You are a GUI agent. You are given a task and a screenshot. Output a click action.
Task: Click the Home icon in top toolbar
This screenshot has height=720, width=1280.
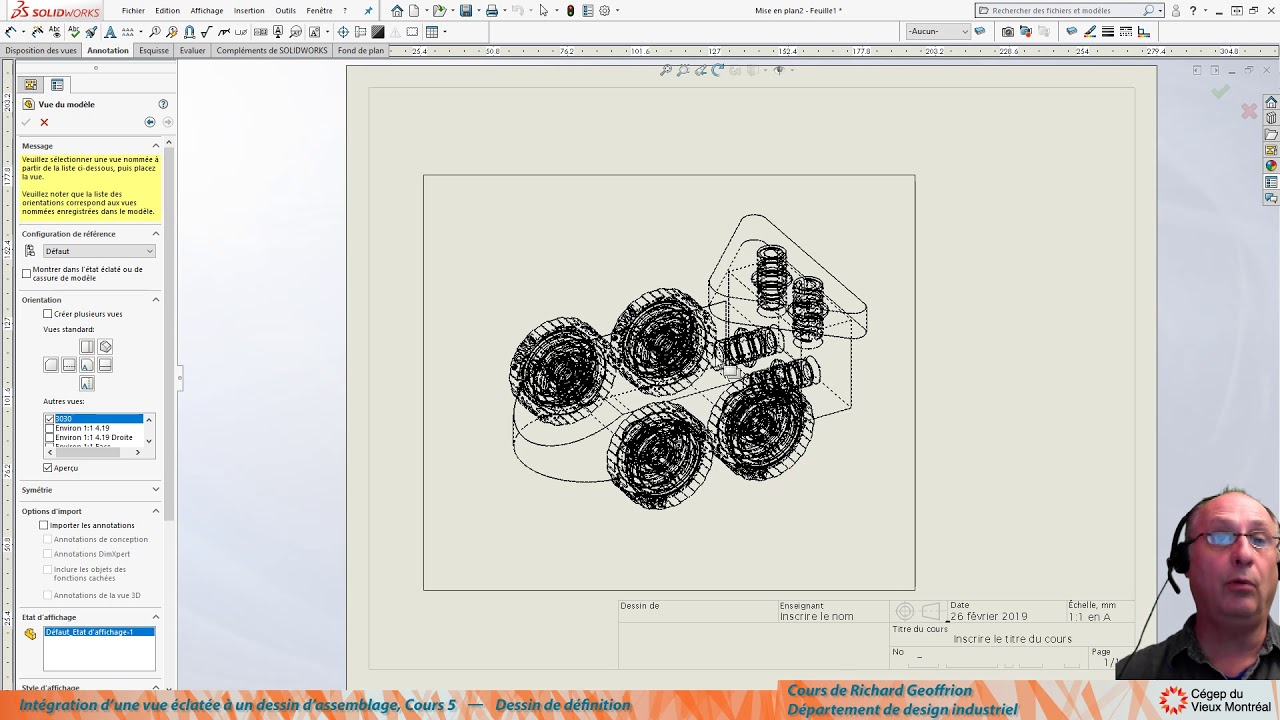397,10
